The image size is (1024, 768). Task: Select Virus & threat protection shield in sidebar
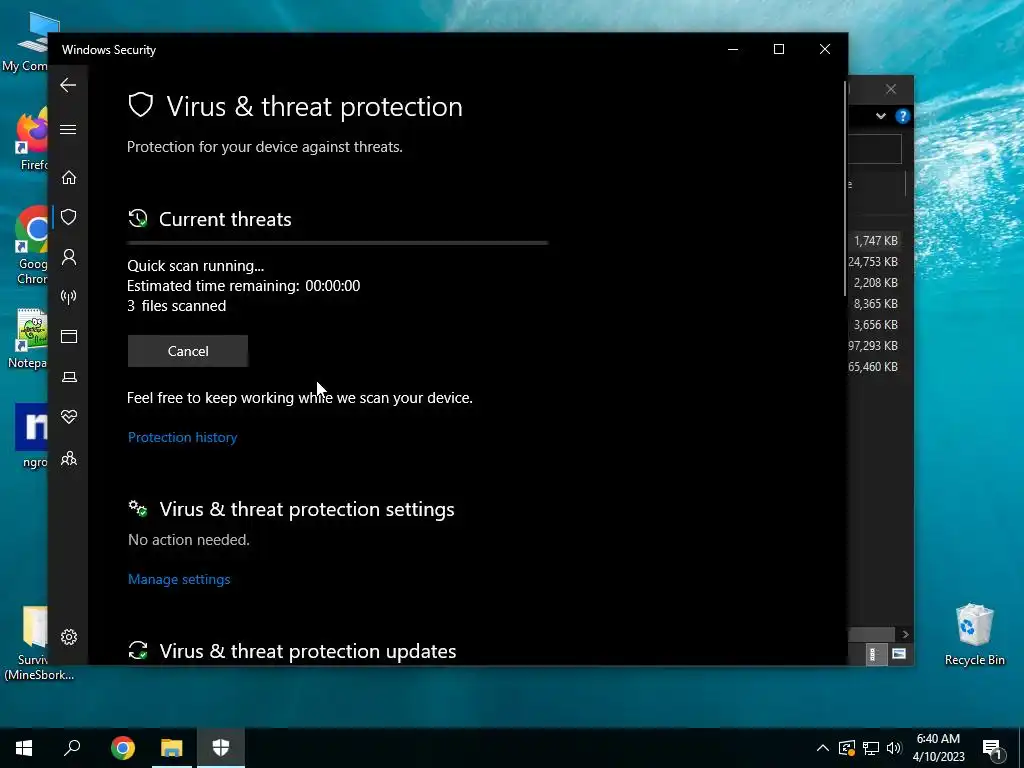tap(69, 217)
